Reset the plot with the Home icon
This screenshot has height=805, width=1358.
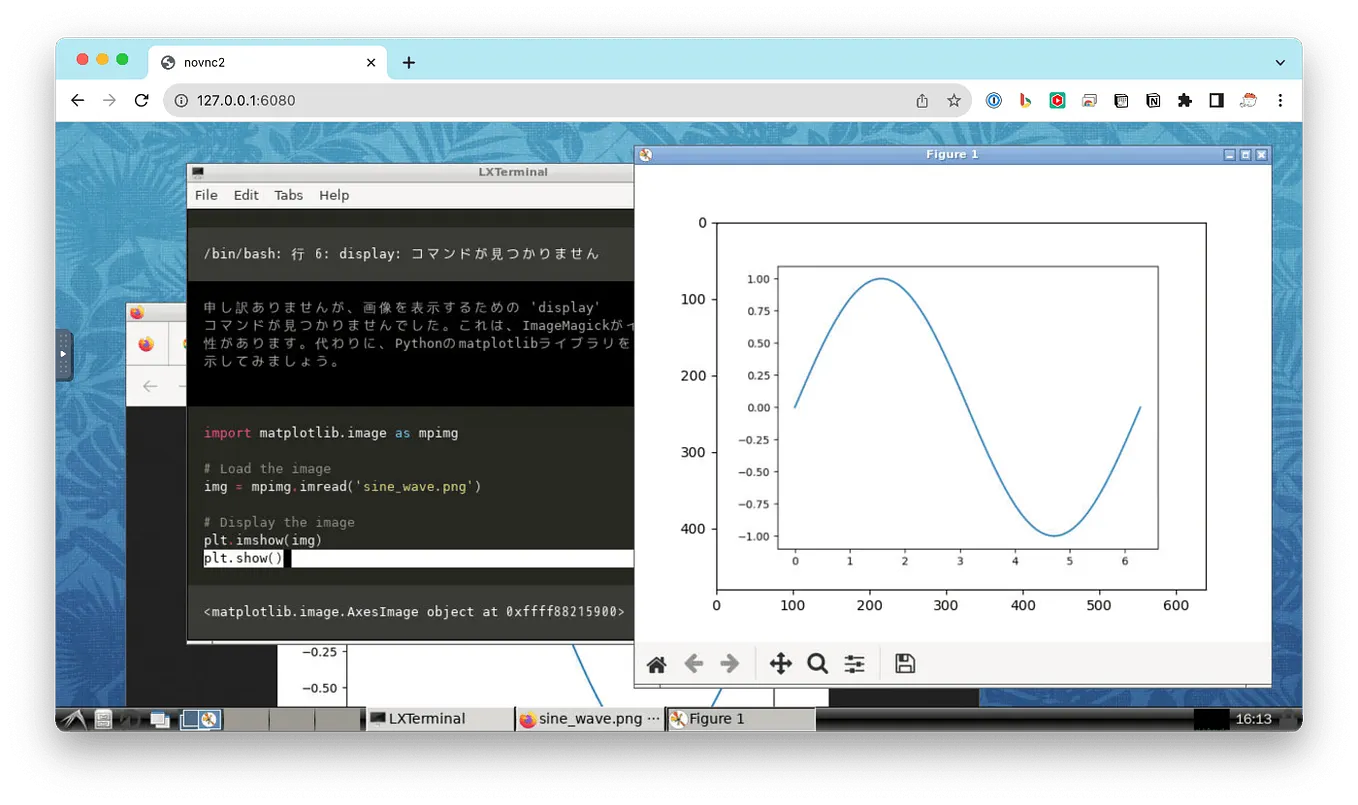click(656, 663)
